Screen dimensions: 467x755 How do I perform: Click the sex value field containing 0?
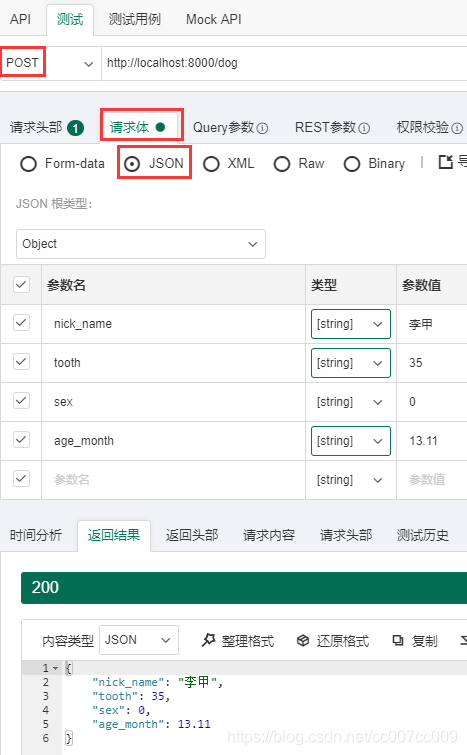(432, 402)
